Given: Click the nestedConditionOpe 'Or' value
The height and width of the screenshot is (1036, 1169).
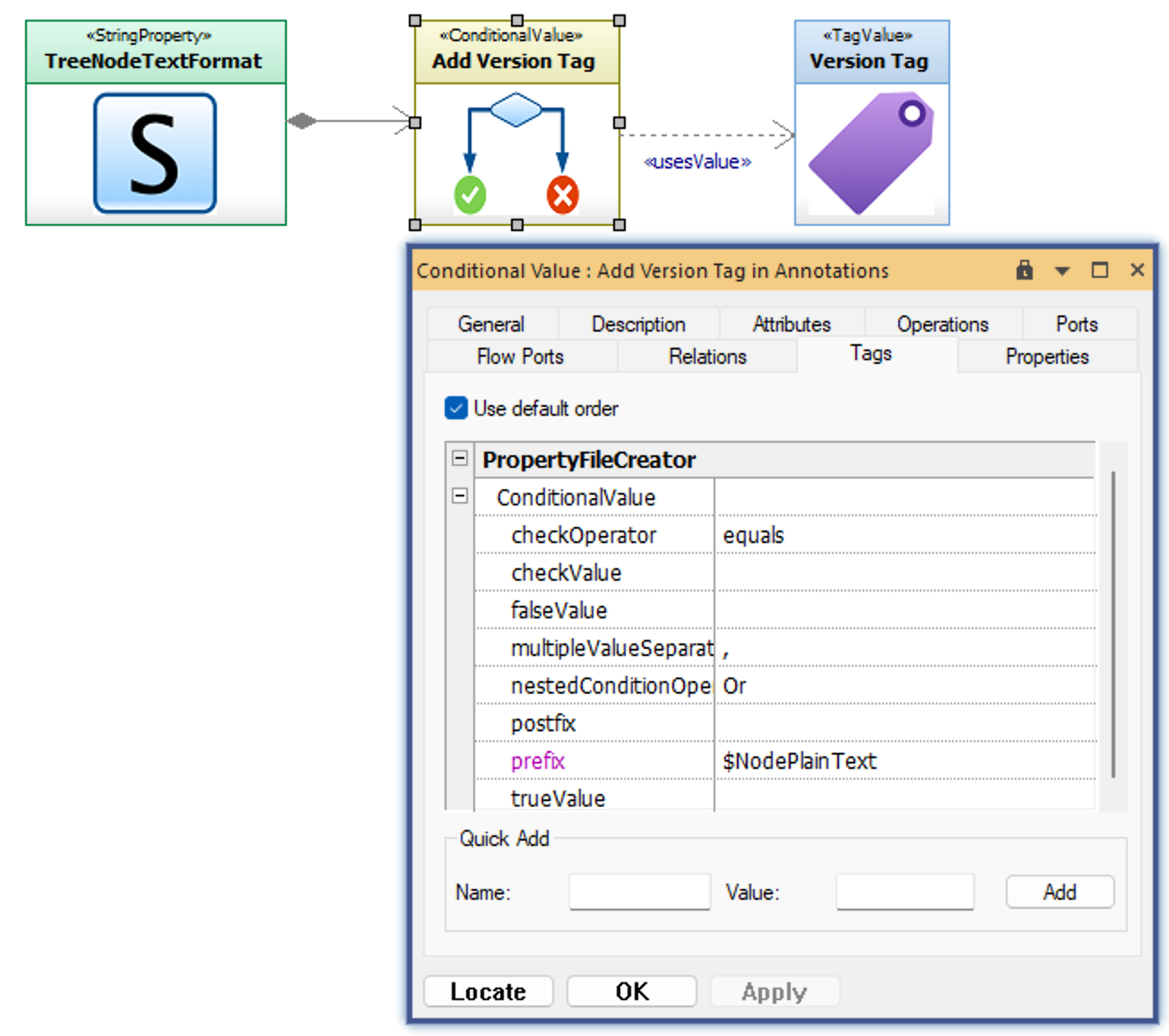Looking at the screenshot, I should tap(734, 686).
